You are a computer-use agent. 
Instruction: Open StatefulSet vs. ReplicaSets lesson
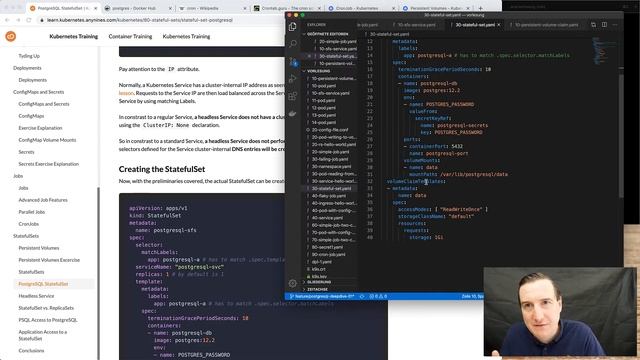pyautogui.click(x=46, y=308)
